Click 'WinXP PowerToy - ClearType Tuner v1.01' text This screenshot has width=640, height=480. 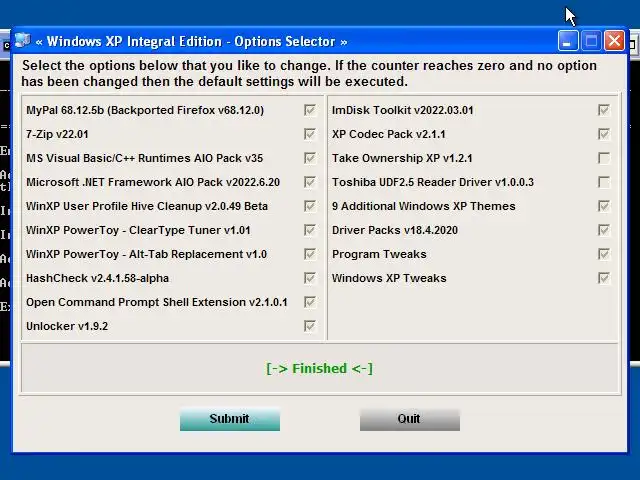point(138,230)
